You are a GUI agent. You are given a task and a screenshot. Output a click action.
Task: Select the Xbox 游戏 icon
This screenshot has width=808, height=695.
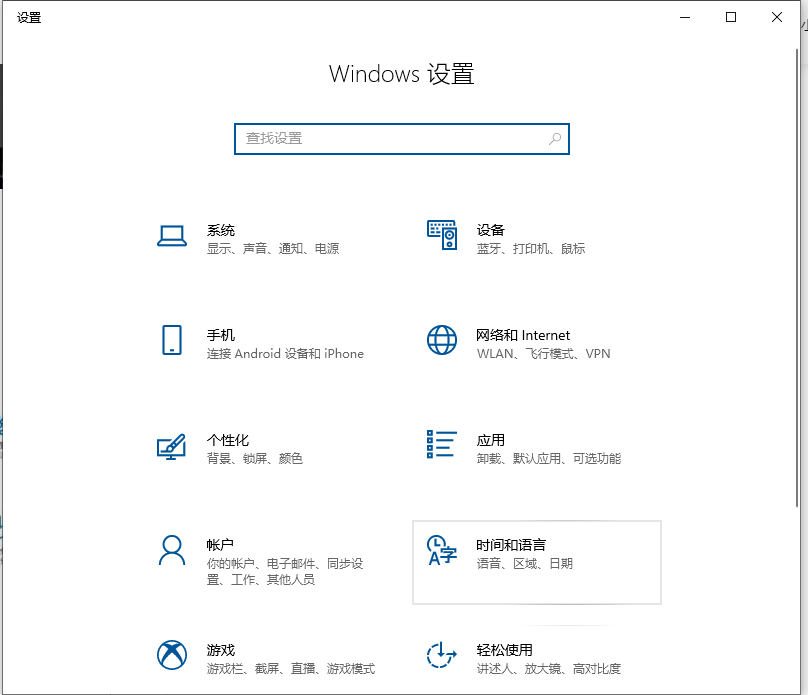172,655
